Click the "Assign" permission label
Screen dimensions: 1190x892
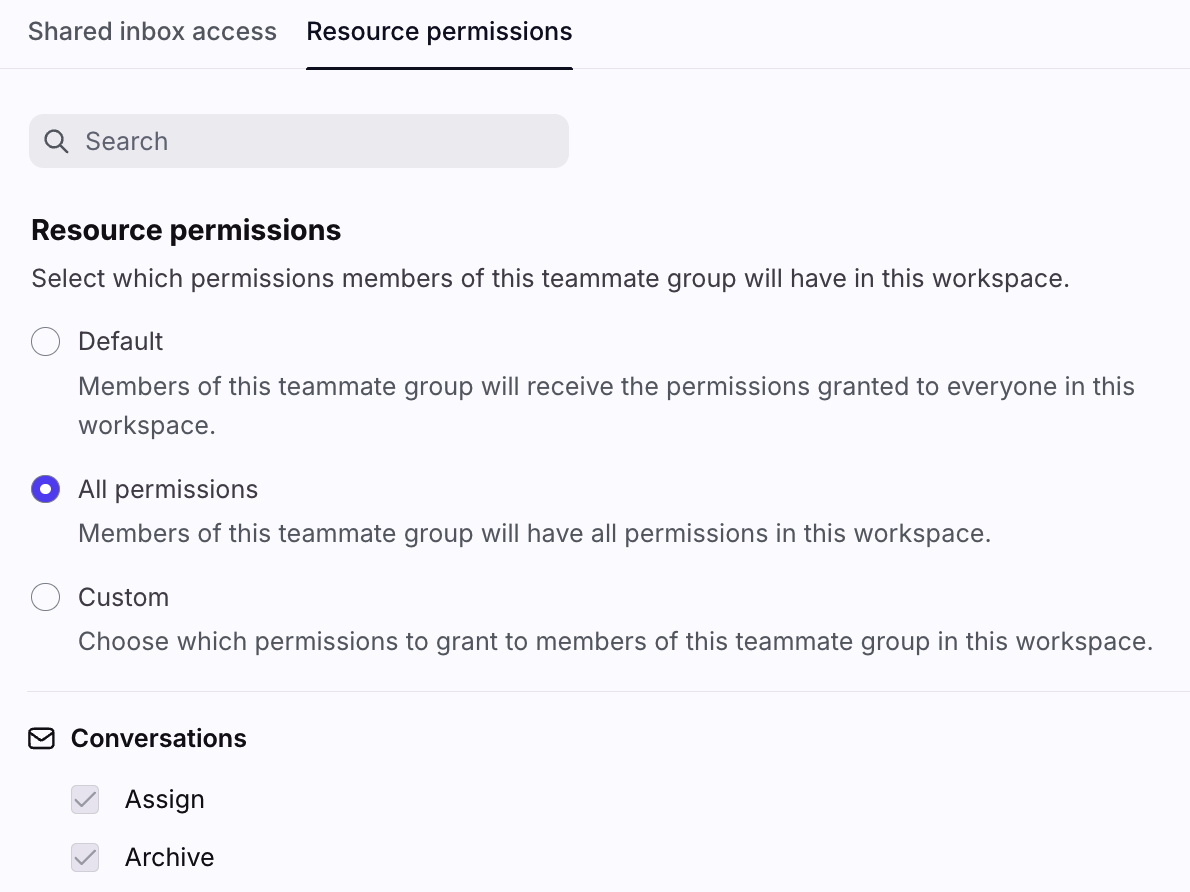(x=165, y=800)
